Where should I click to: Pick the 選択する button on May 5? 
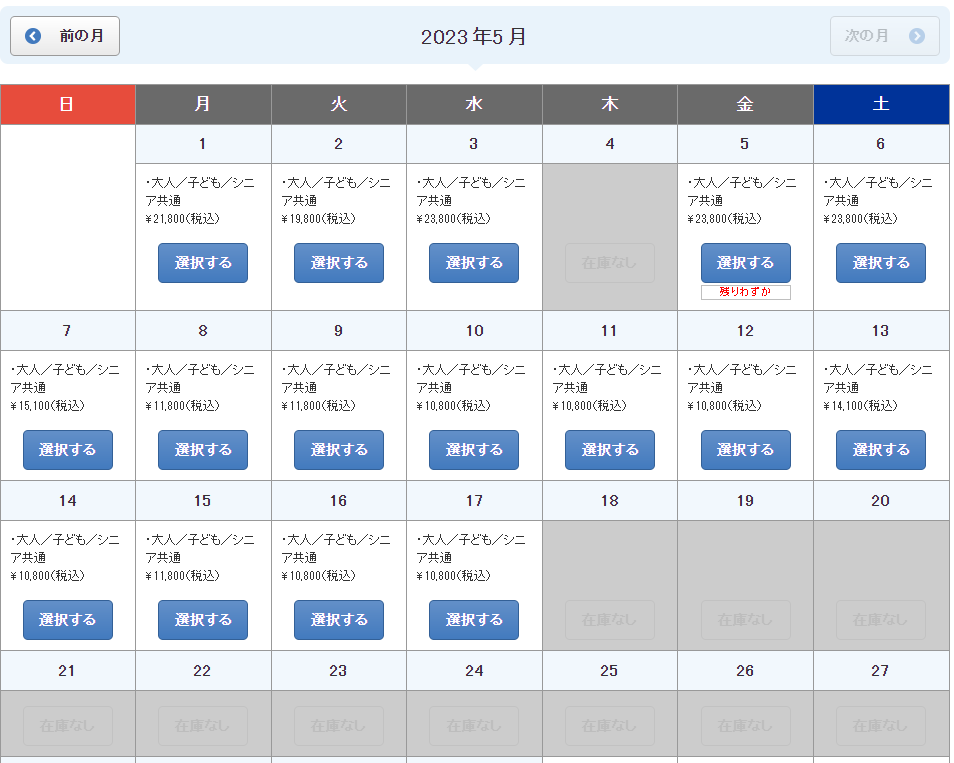745,263
